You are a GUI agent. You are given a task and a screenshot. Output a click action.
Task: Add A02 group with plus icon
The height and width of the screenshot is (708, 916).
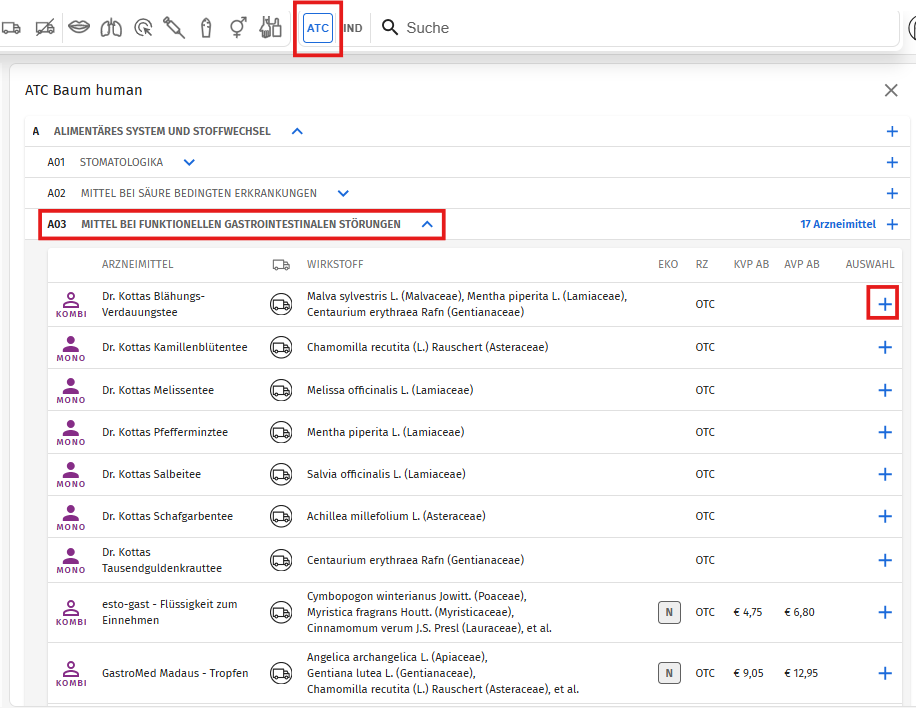pos(892,193)
